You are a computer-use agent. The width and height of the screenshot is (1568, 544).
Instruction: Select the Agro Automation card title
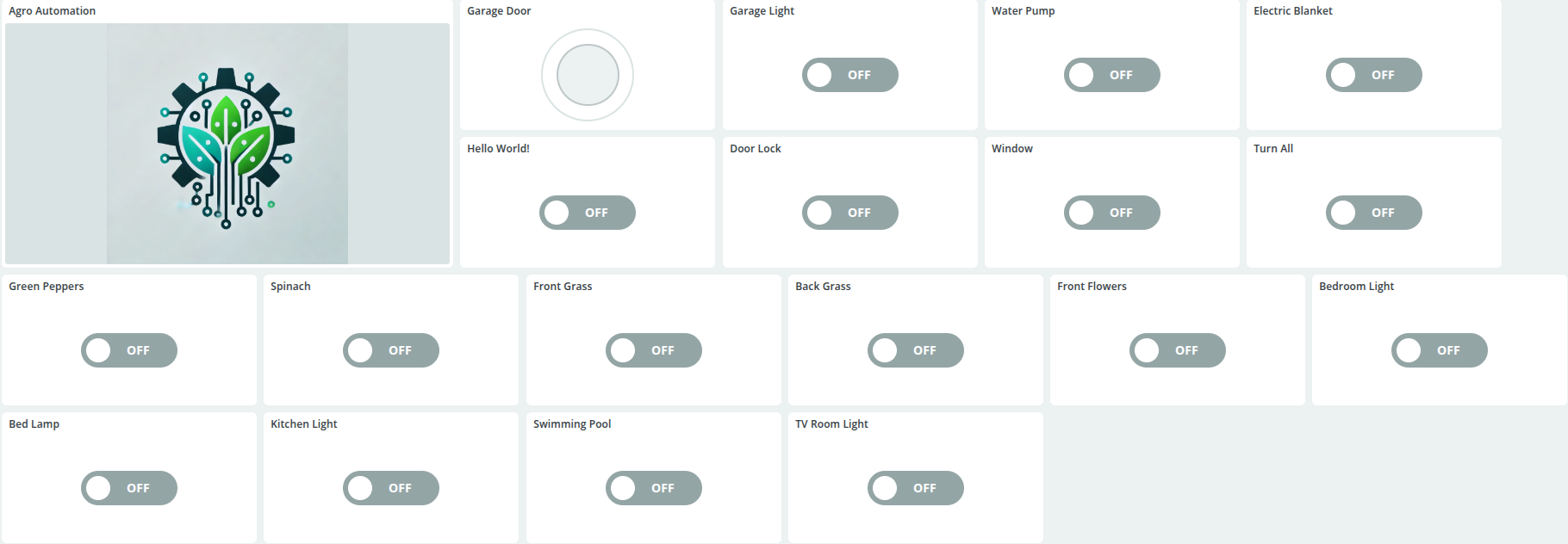pos(52,10)
